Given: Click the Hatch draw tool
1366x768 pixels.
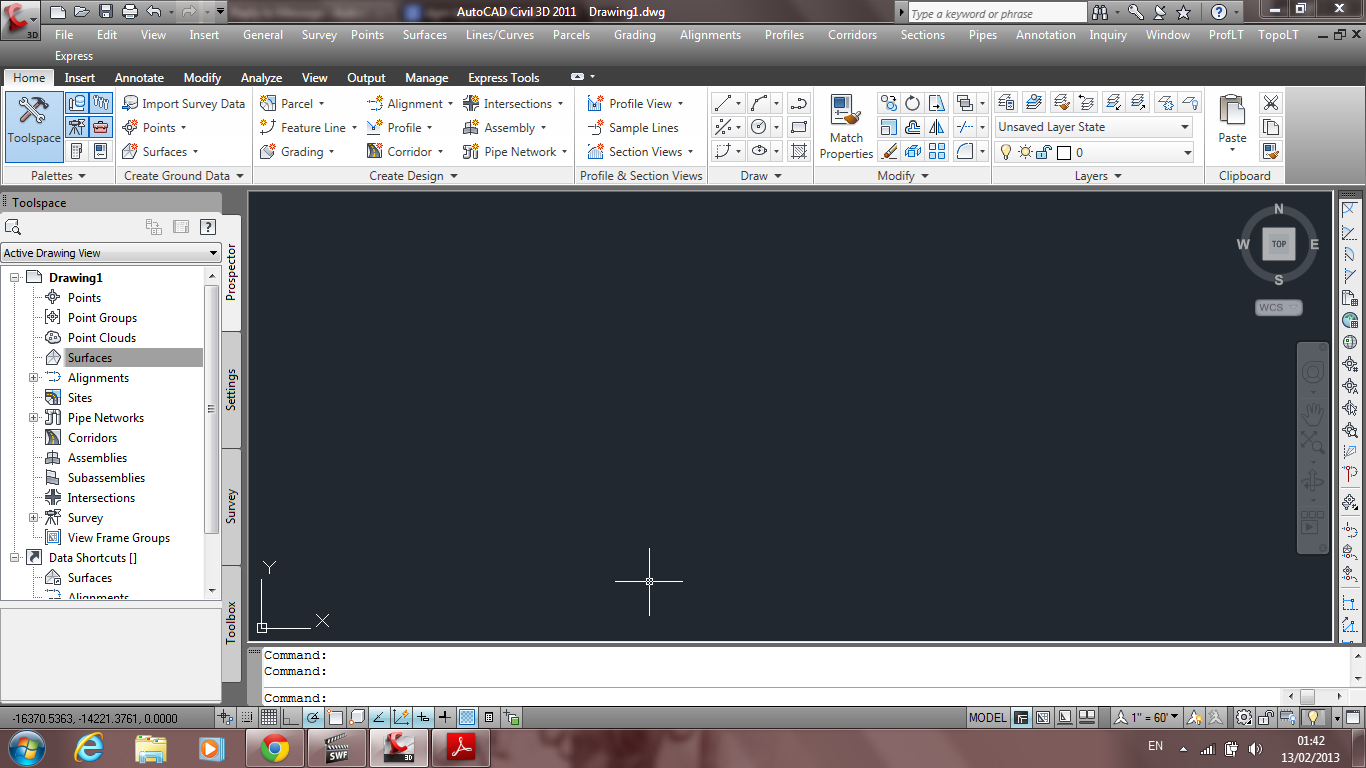Looking at the screenshot, I should pos(798,151).
